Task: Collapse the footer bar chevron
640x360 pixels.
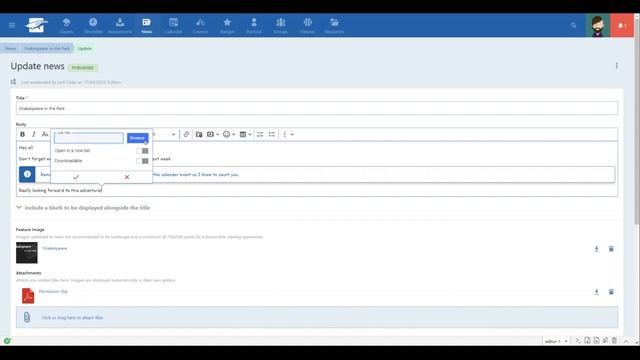Action: click(x=626, y=341)
